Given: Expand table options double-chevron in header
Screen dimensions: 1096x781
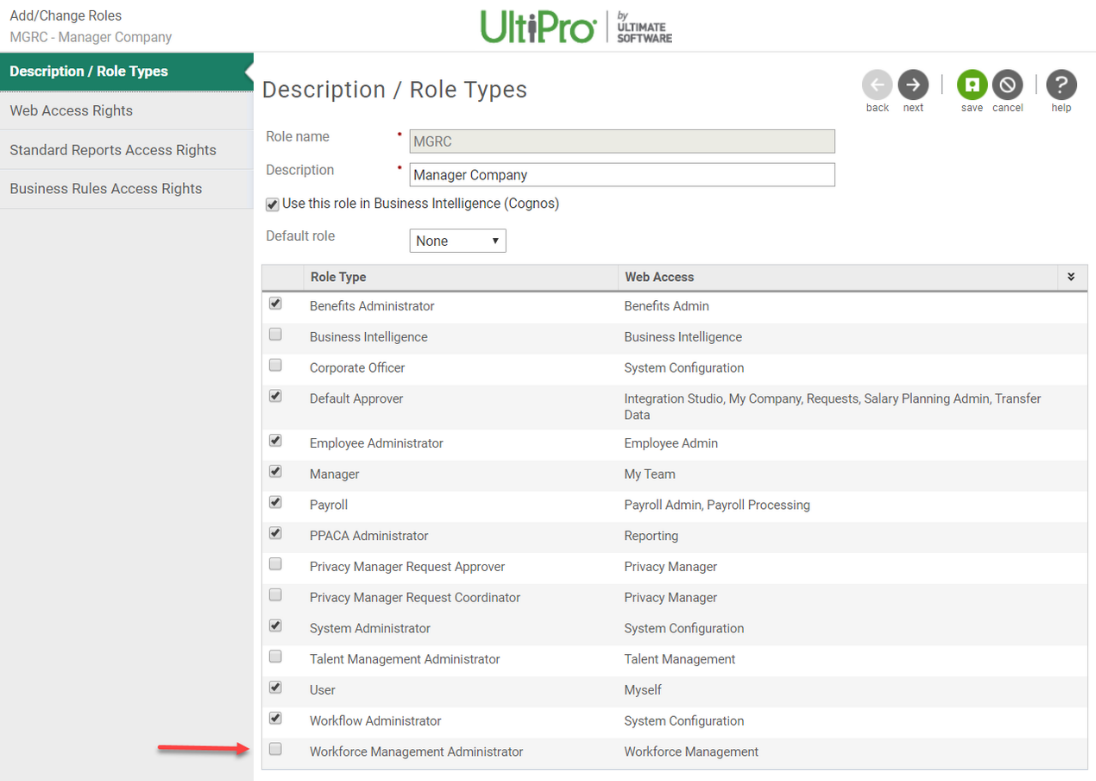Looking at the screenshot, I should pyautogui.click(x=1071, y=277).
